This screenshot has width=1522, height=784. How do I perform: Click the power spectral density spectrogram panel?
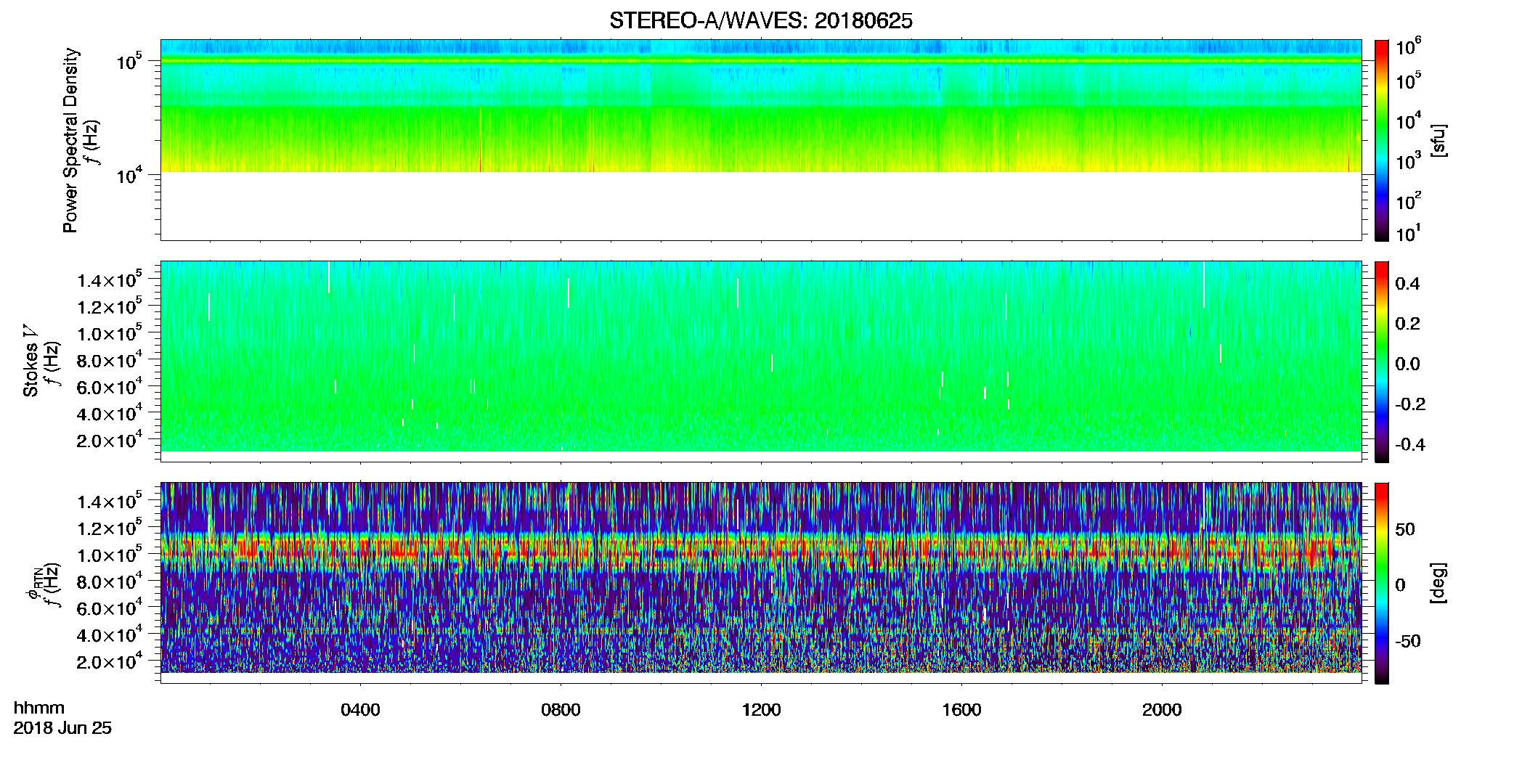coord(761,140)
